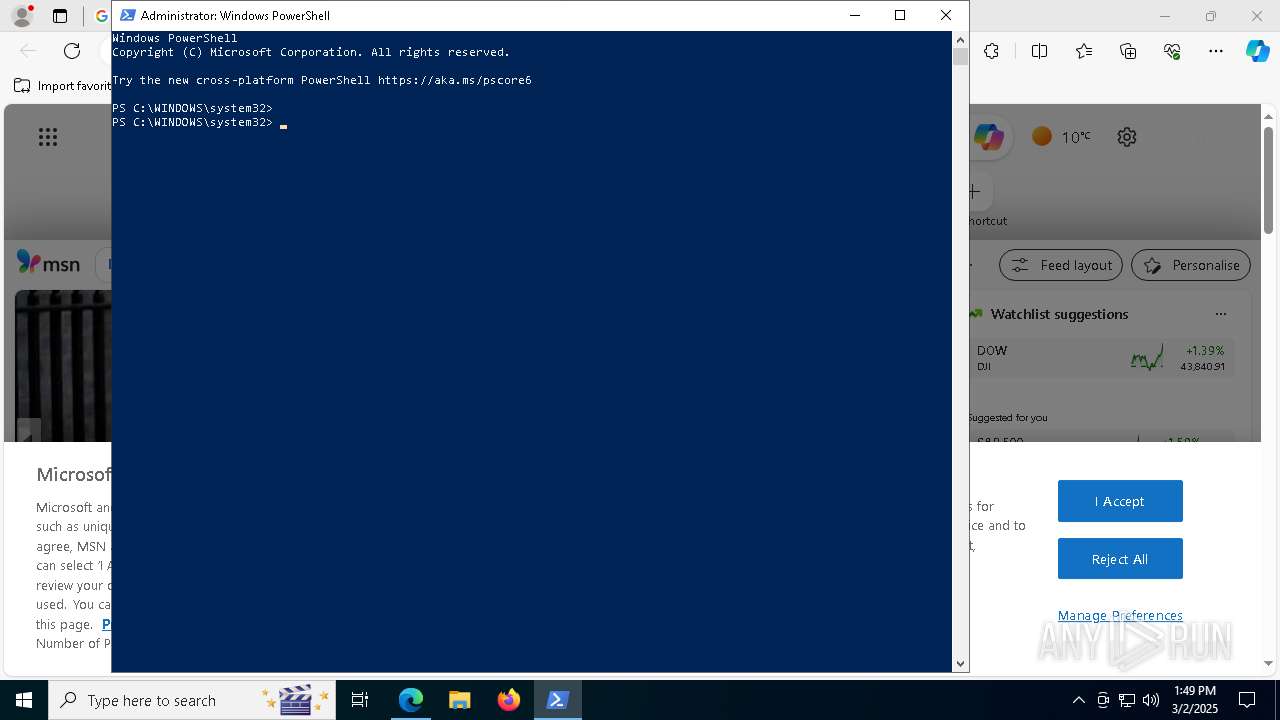The image size is (1280, 720).
Task: Open Watchlist suggestions more options
Action: (1220, 314)
